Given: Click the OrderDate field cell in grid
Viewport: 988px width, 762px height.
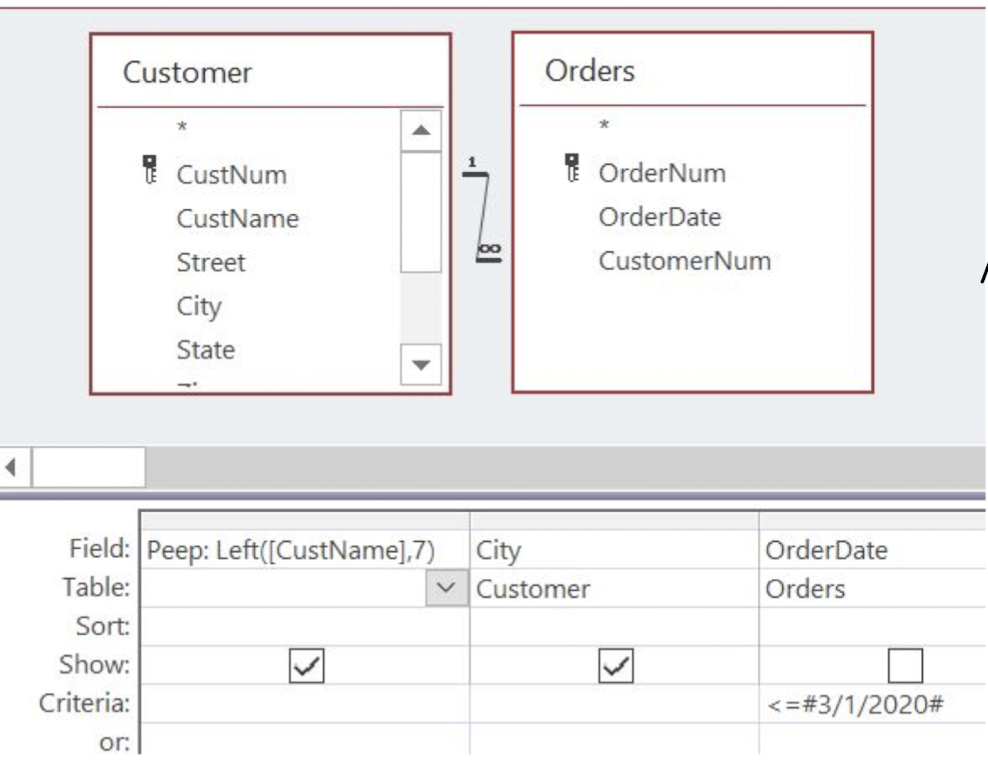Looking at the screenshot, I should click(873, 550).
